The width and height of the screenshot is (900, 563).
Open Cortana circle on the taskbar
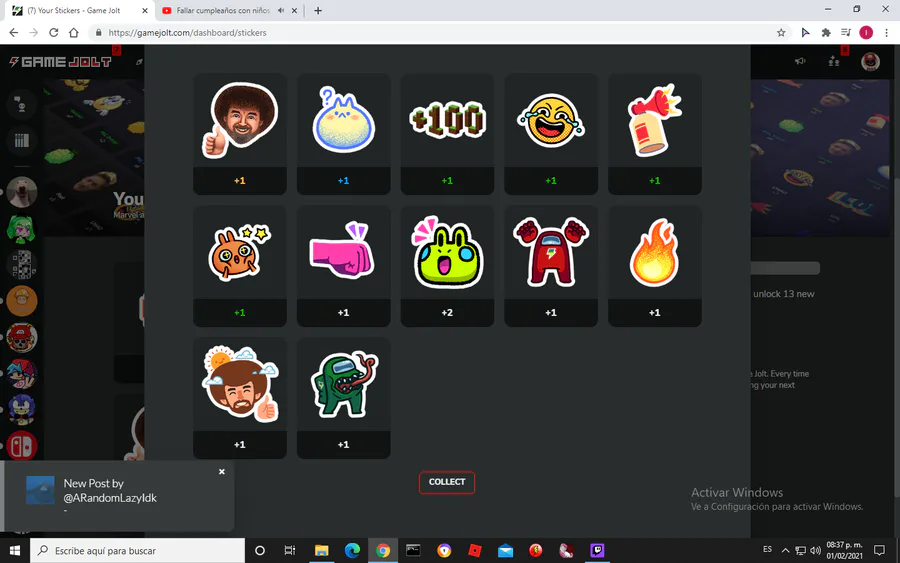(259, 550)
